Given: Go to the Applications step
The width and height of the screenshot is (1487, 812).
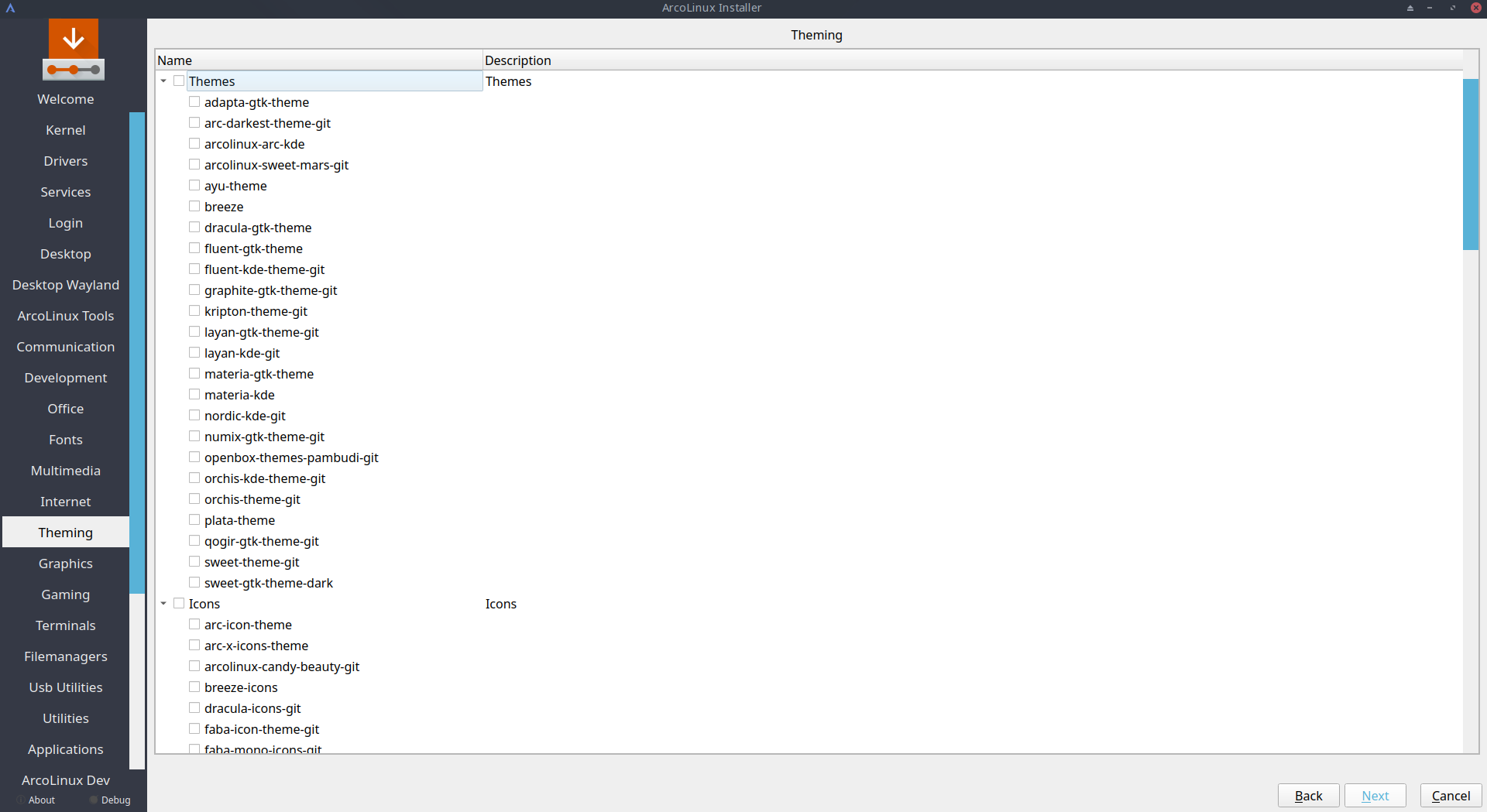Looking at the screenshot, I should pyautogui.click(x=66, y=749).
